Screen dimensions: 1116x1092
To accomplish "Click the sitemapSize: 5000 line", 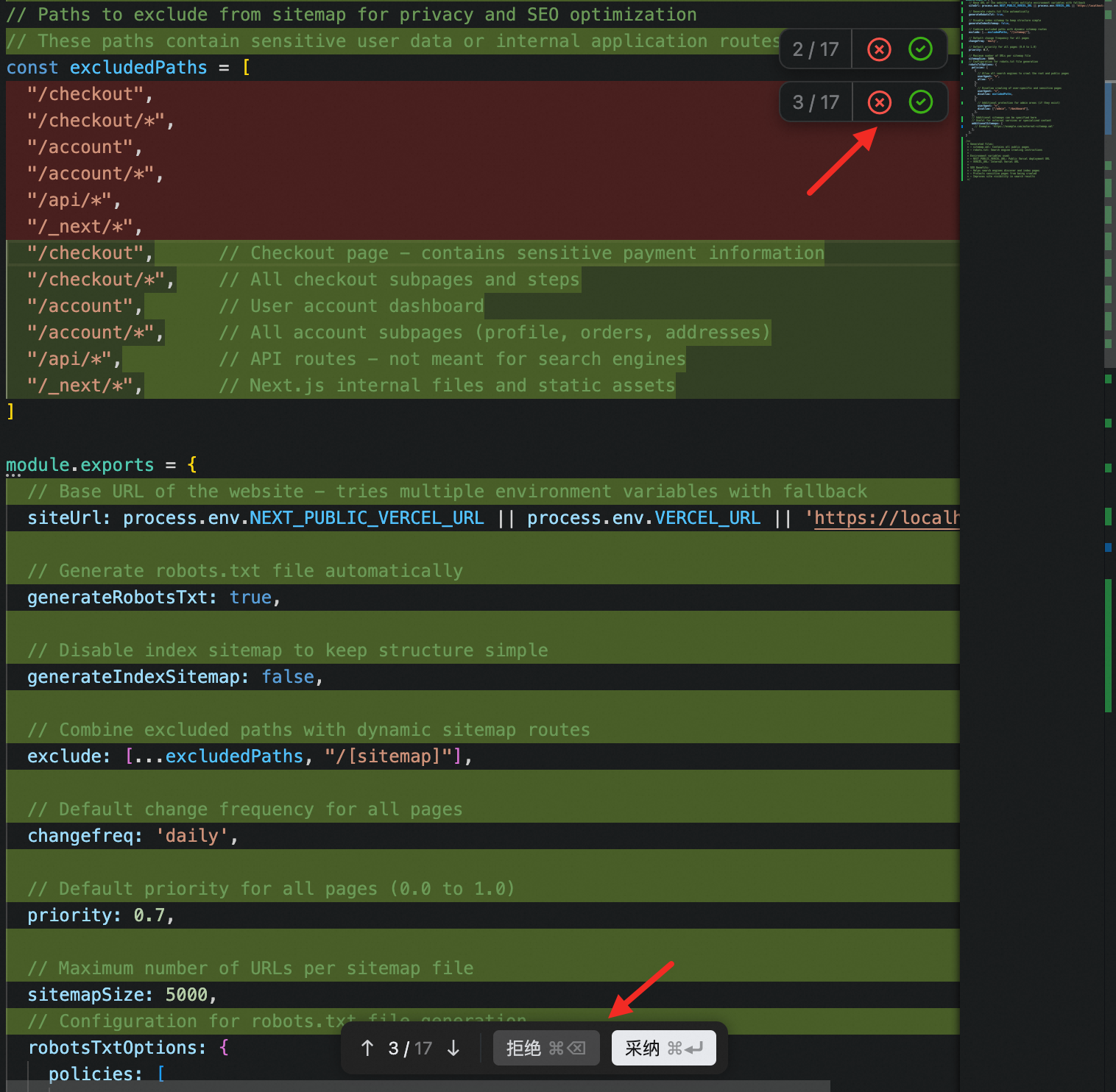I will (122, 995).
